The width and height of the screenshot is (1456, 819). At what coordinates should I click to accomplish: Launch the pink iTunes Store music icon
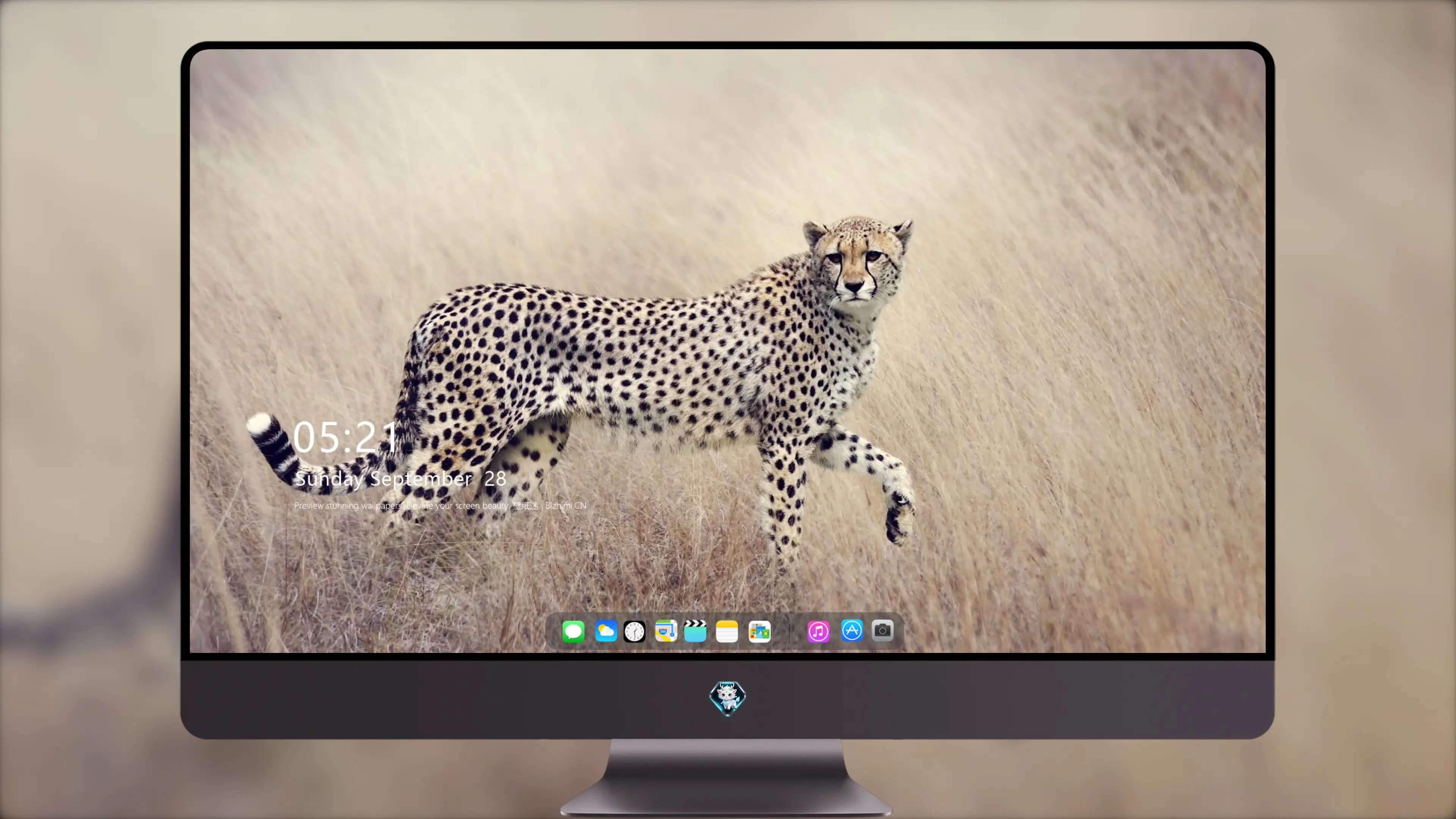pyautogui.click(x=819, y=631)
